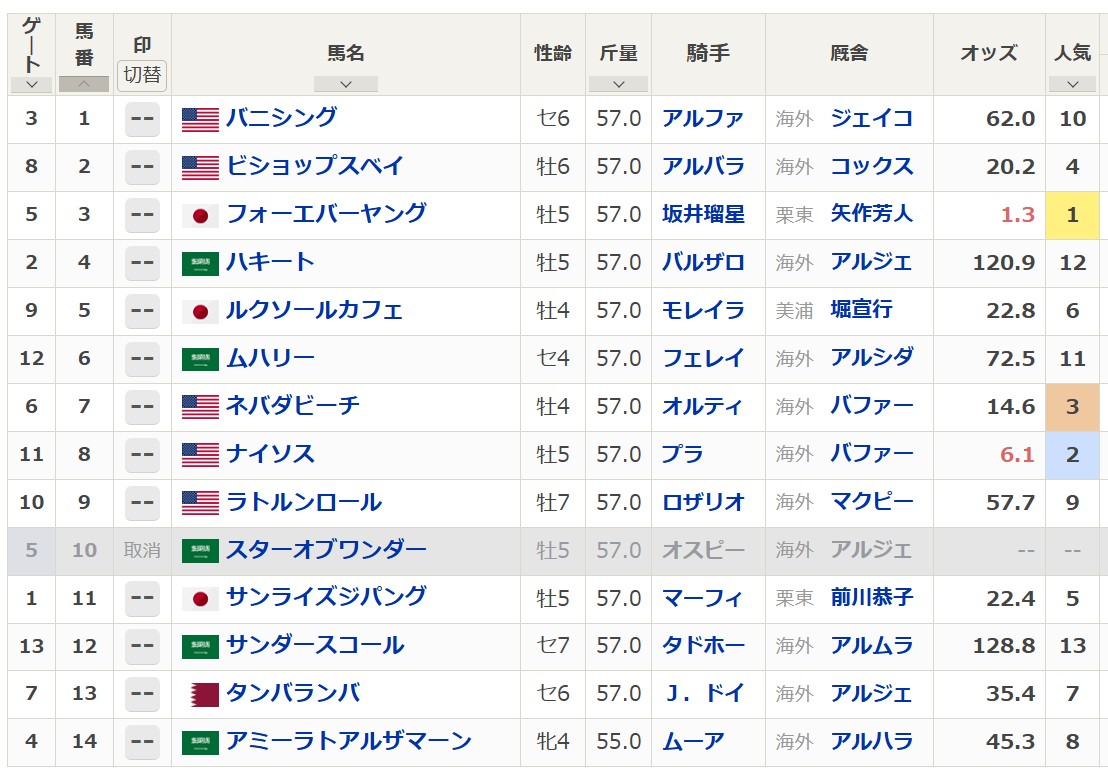This screenshot has height=768, width=1108.
Task: Open jockey page for 坂井瑠星
Action: [703, 215]
